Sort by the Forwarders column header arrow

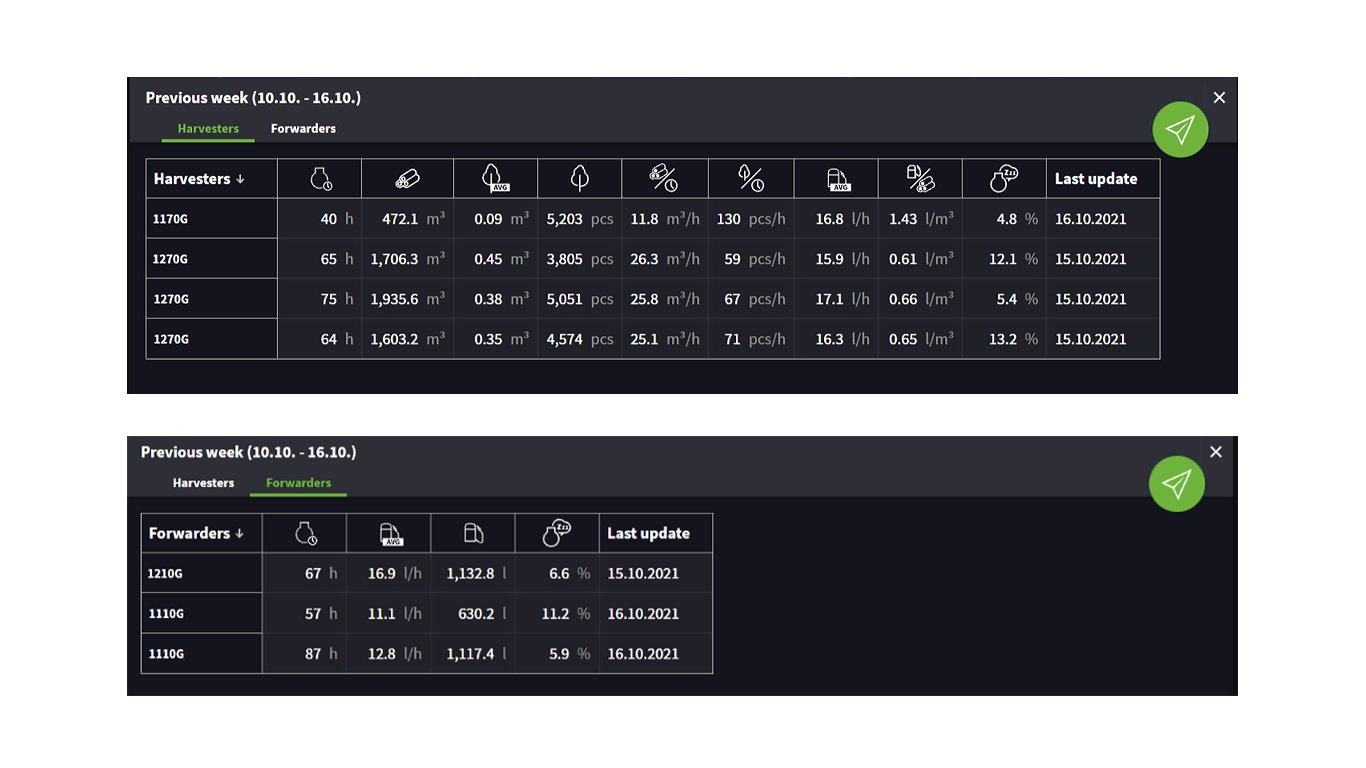pos(239,534)
